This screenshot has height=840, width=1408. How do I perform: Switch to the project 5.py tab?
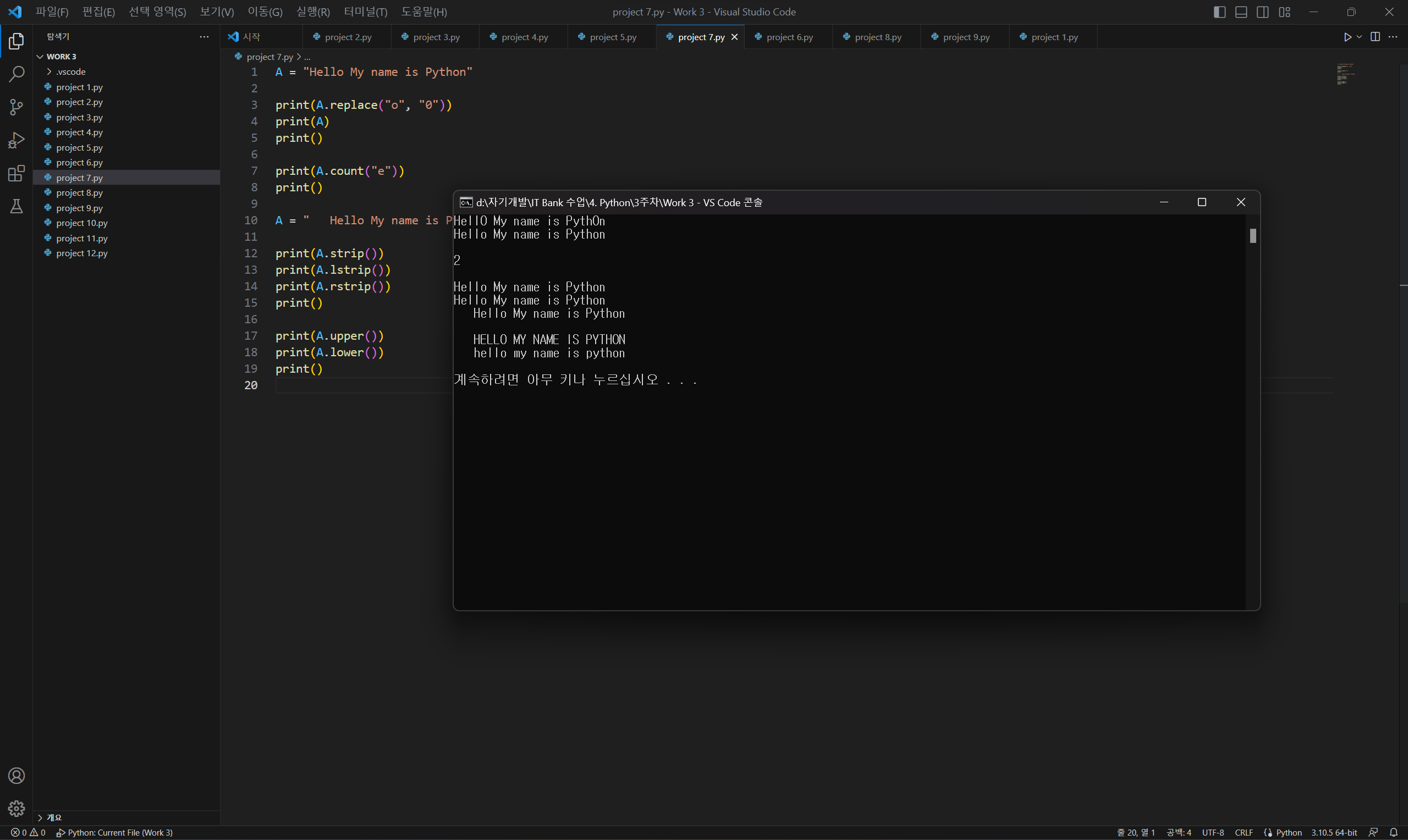613,37
